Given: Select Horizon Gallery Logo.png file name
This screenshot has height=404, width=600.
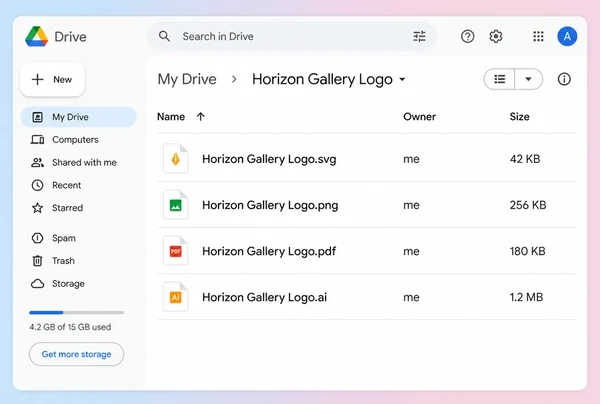Looking at the screenshot, I should click(270, 205).
